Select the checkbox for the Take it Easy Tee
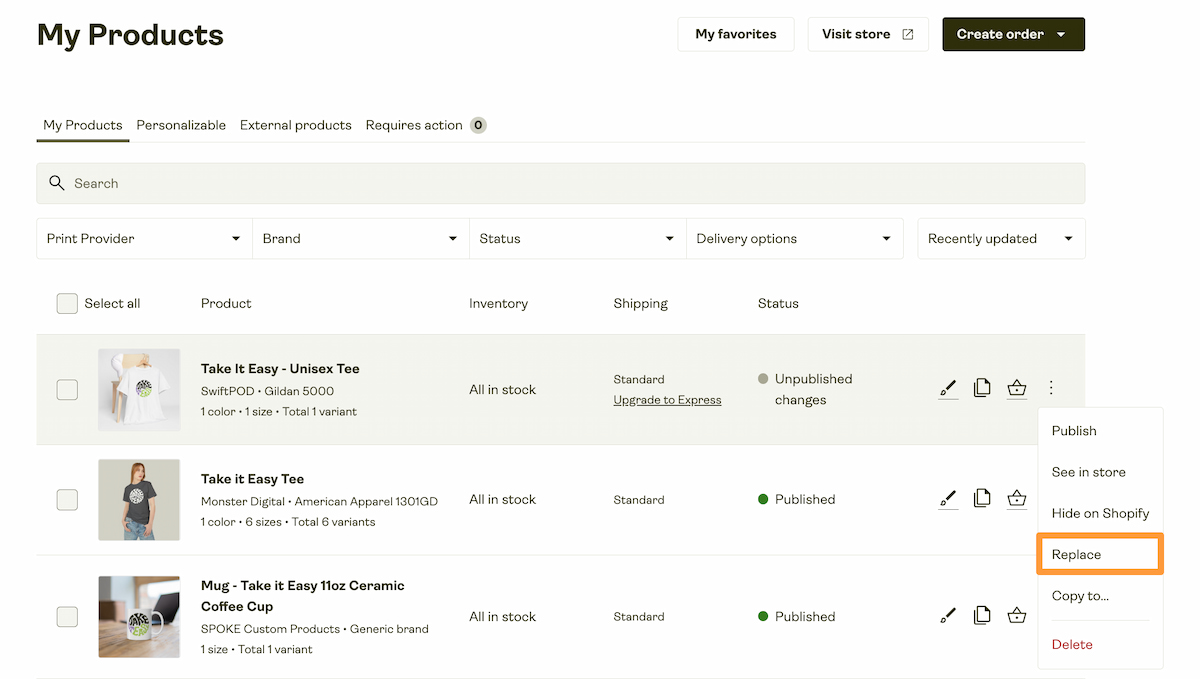Viewport: 1200px width, 679px height. 66,500
